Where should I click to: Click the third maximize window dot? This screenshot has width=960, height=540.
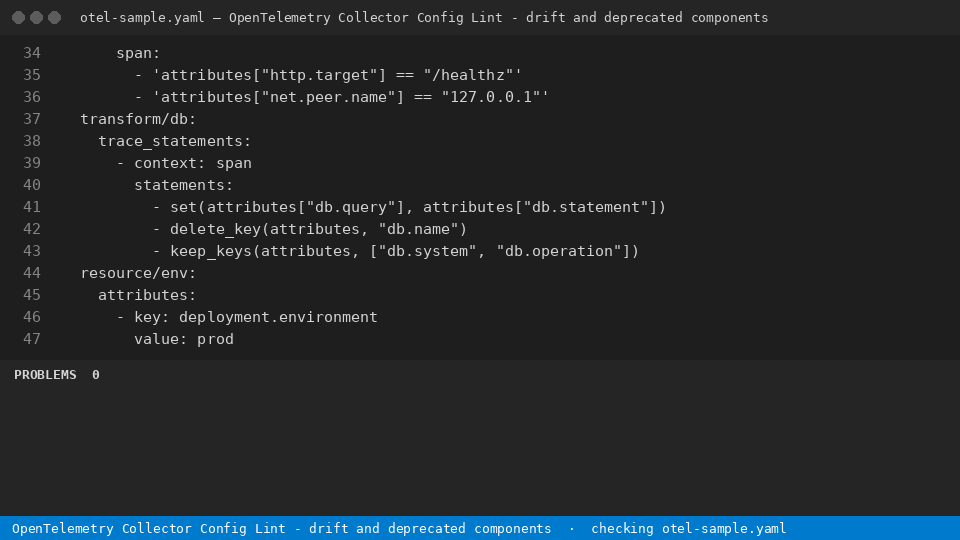pos(54,18)
